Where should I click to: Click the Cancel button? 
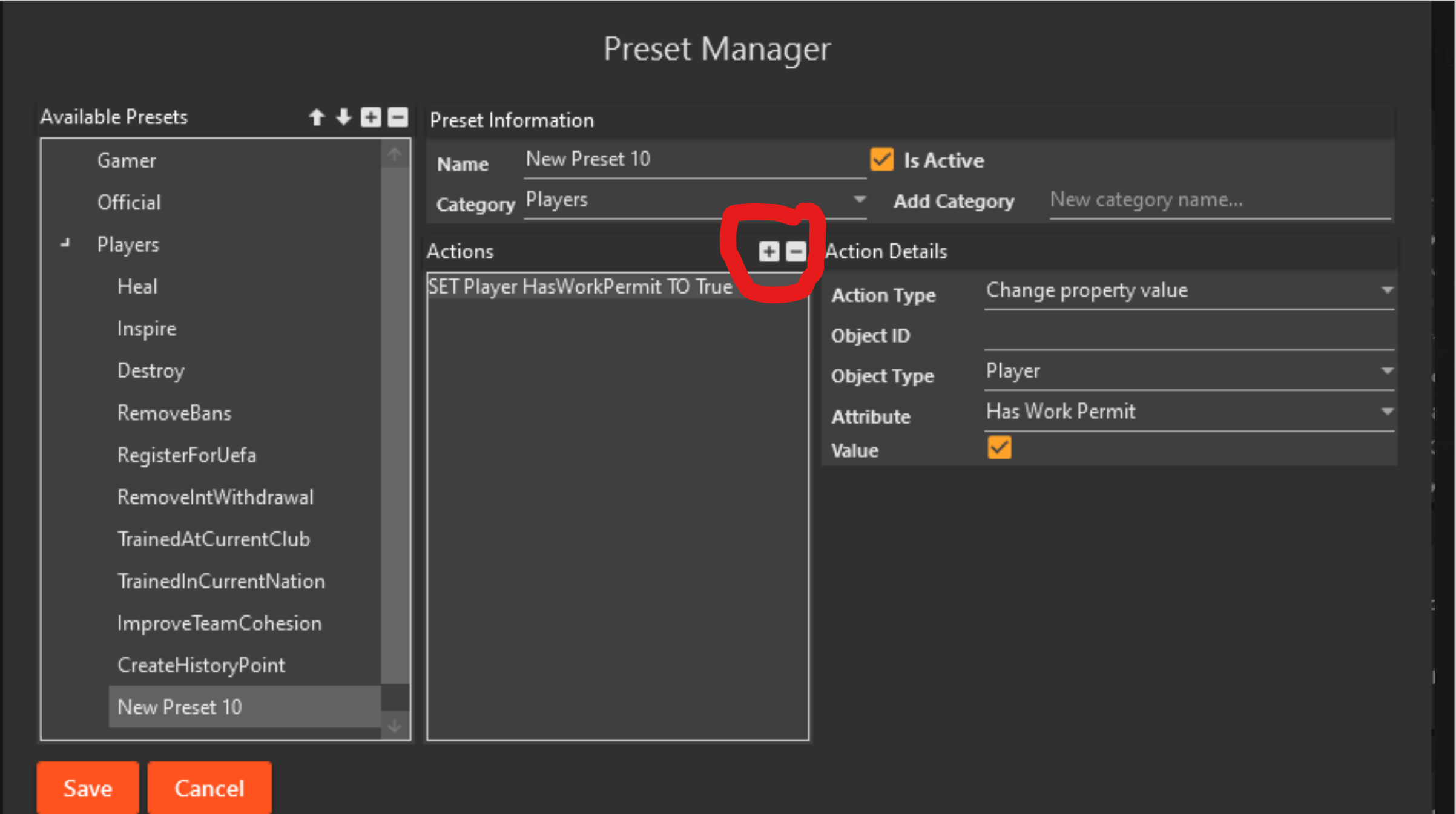pos(209,788)
